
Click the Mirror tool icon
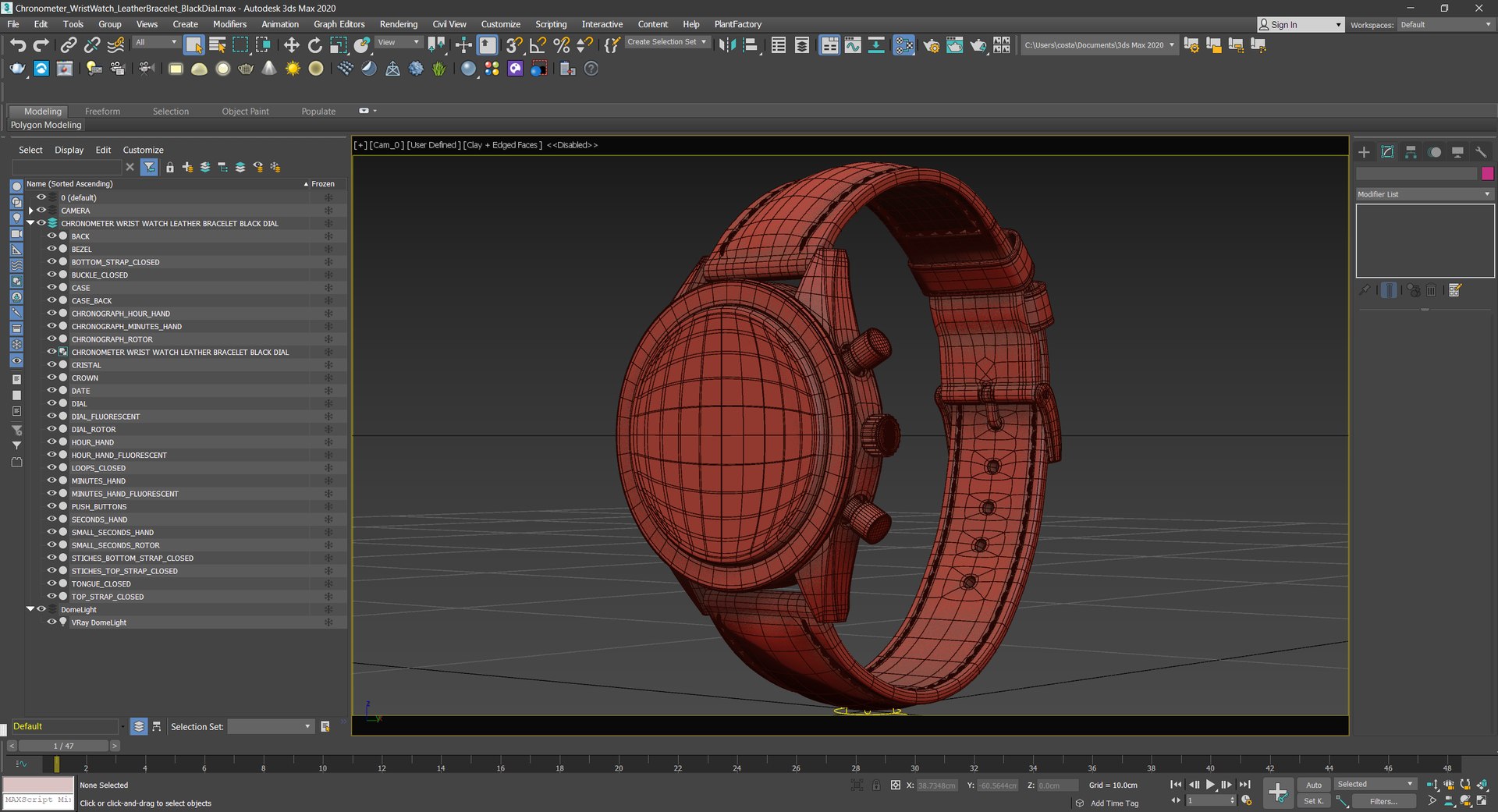tap(727, 45)
